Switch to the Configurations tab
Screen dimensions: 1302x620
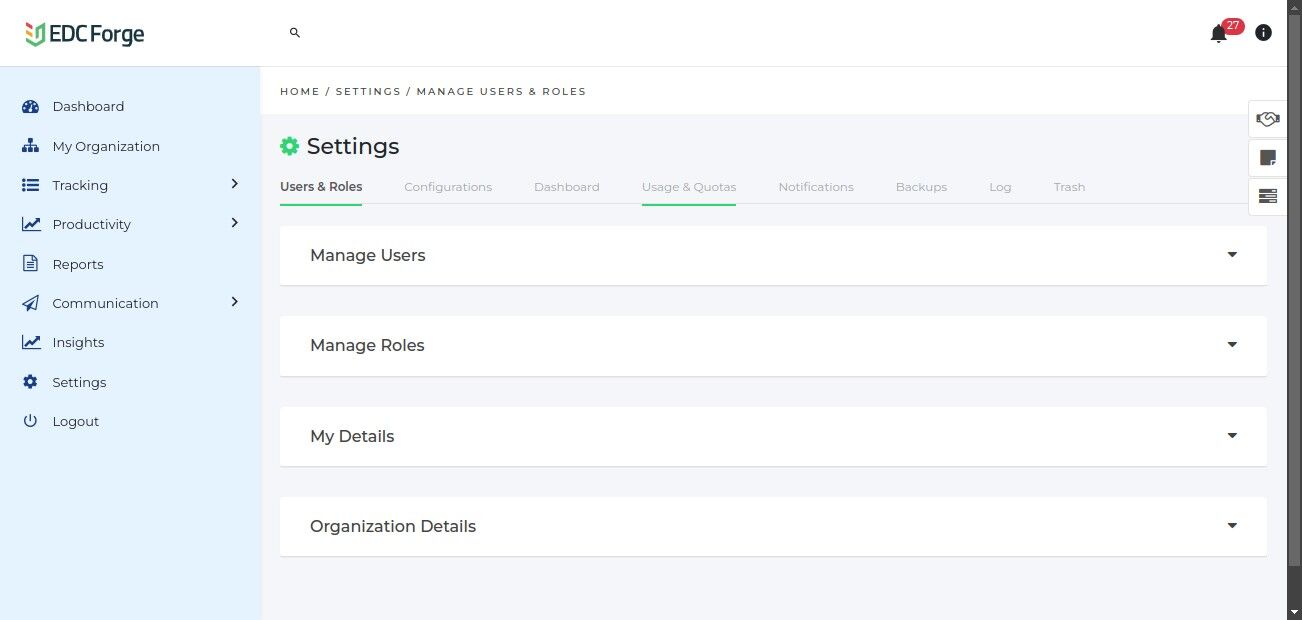(x=448, y=187)
